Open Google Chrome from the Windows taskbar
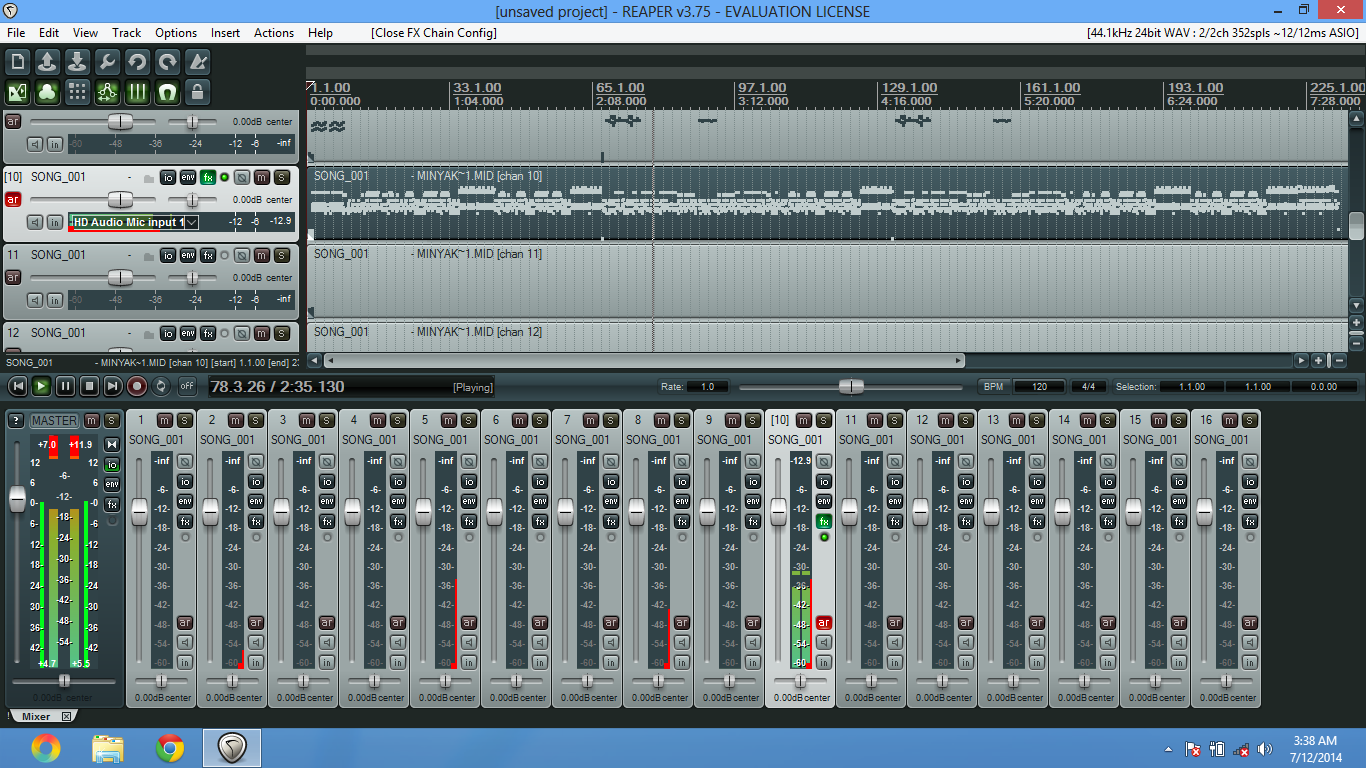Viewport: 1366px width, 768px height. pyautogui.click(x=170, y=748)
